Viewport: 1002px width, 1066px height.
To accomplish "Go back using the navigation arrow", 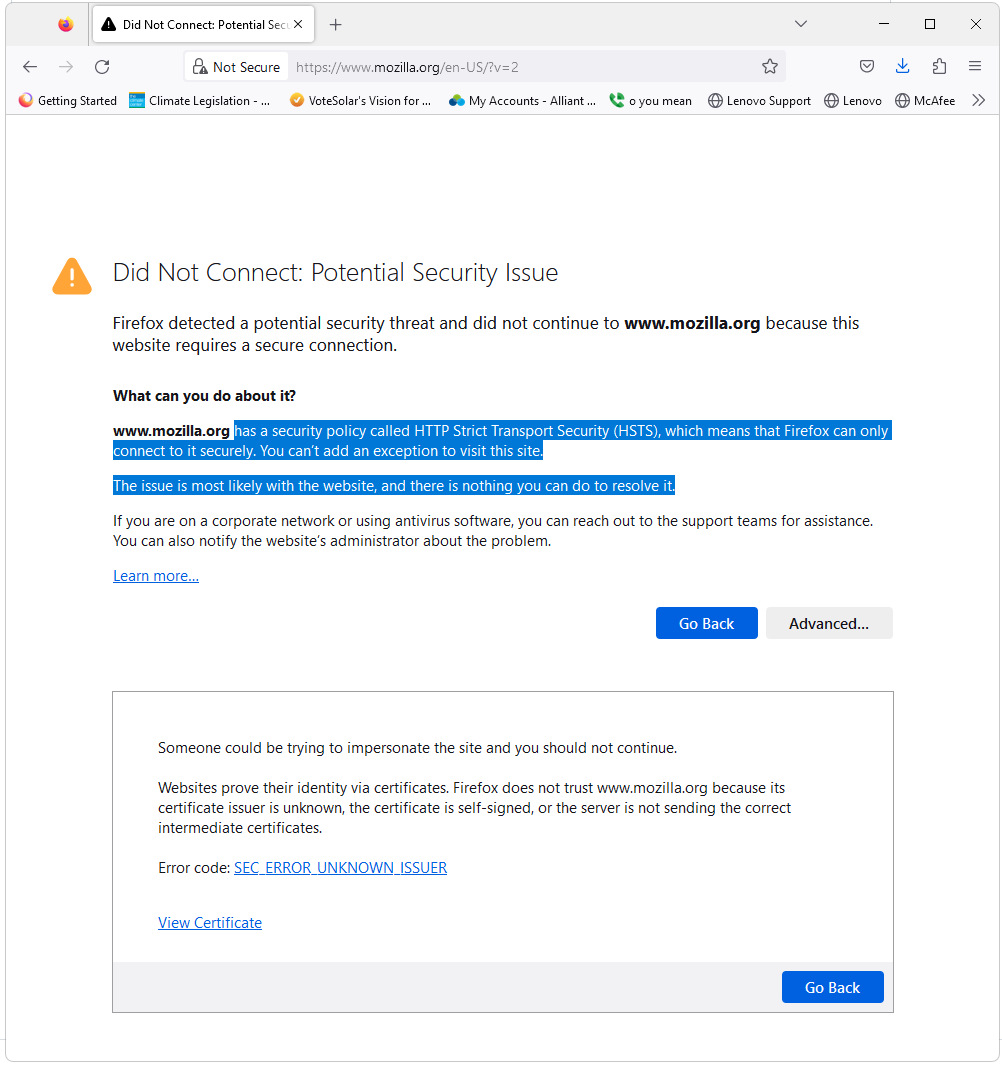I will [29, 66].
